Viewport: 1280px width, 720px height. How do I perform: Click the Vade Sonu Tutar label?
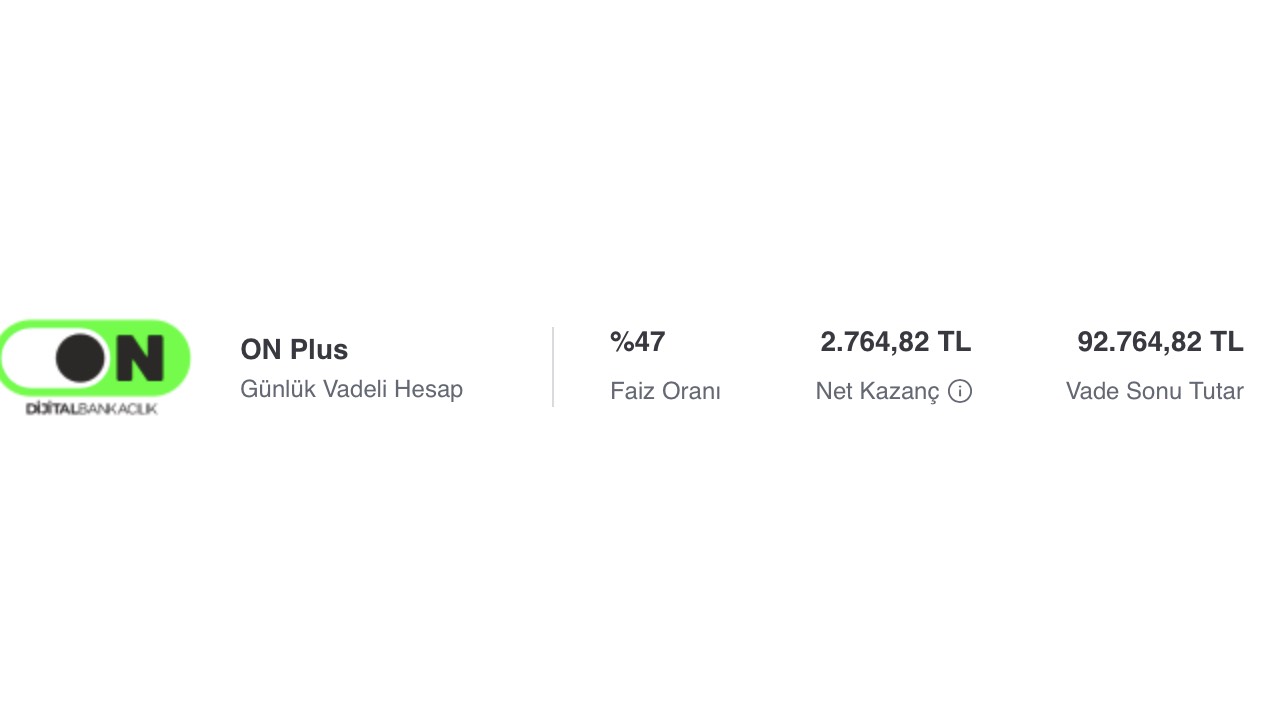coord(1154,391)
